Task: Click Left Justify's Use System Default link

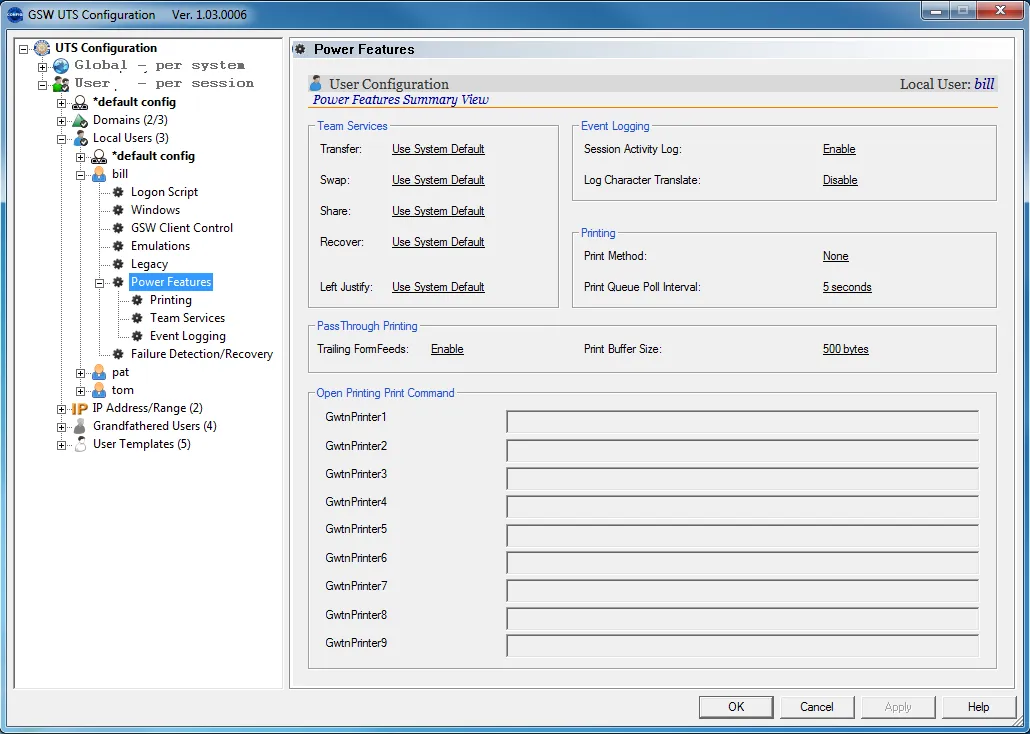Action: click(438, 287)
